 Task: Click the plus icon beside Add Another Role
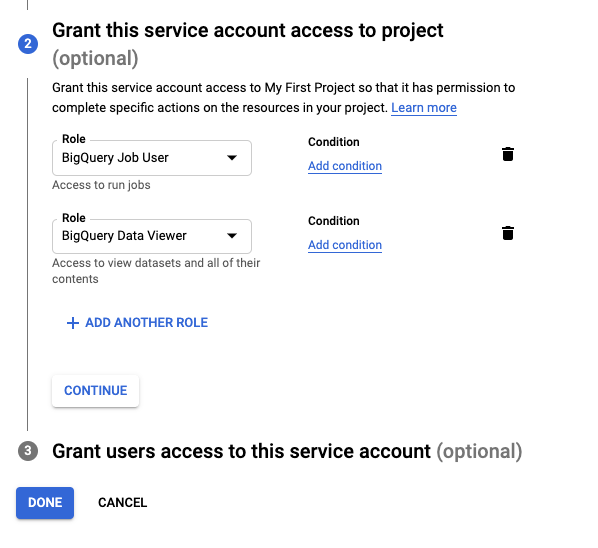pos(72,323)
